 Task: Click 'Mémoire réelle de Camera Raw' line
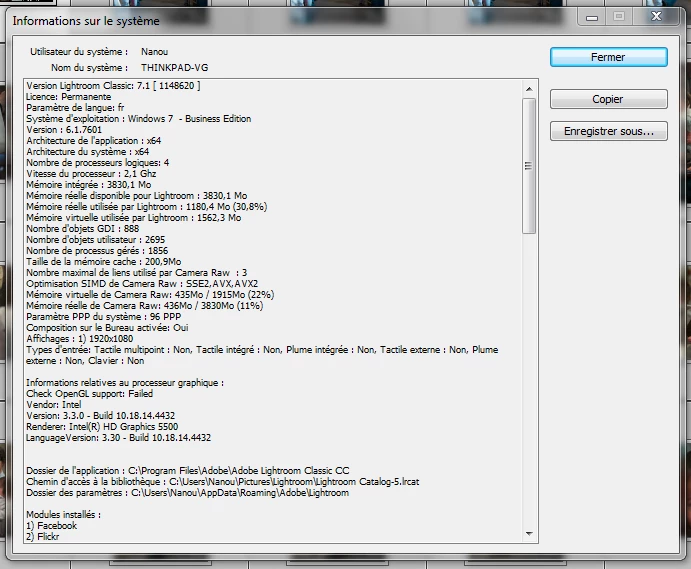point(145,306)
